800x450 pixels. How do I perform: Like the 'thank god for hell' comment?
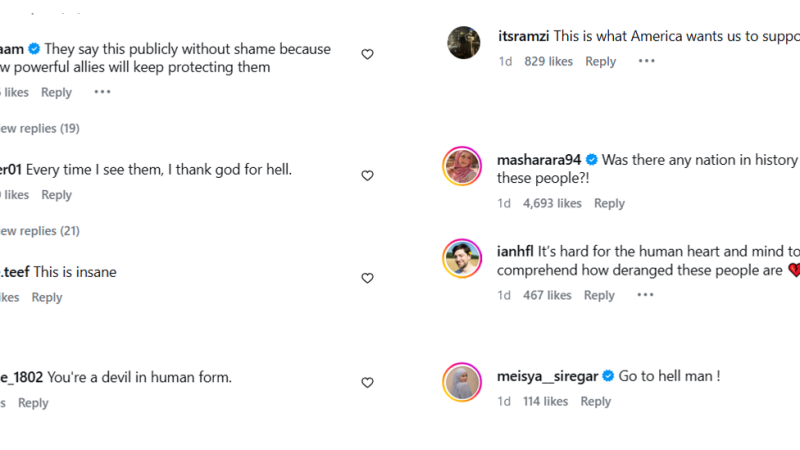367,176
